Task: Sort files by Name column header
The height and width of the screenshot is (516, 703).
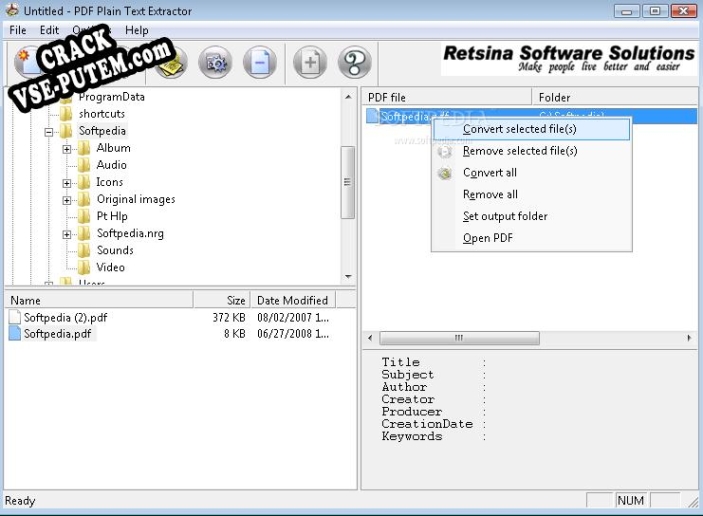Action: click(99, 300)
